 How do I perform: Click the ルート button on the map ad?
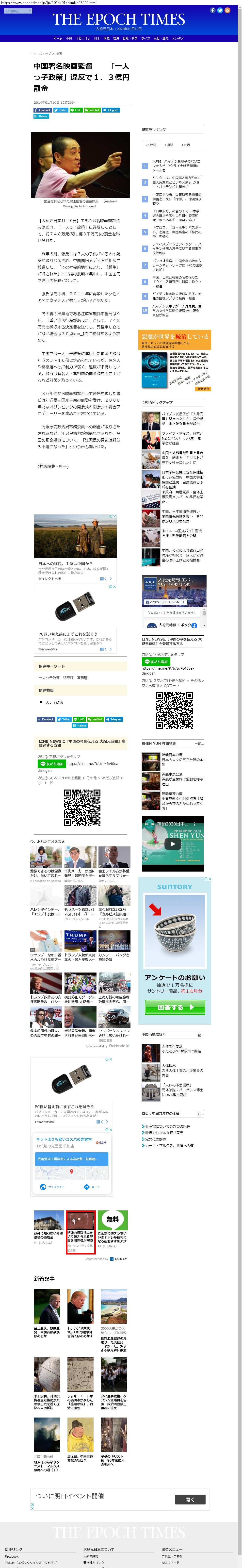pos(91,1187)
